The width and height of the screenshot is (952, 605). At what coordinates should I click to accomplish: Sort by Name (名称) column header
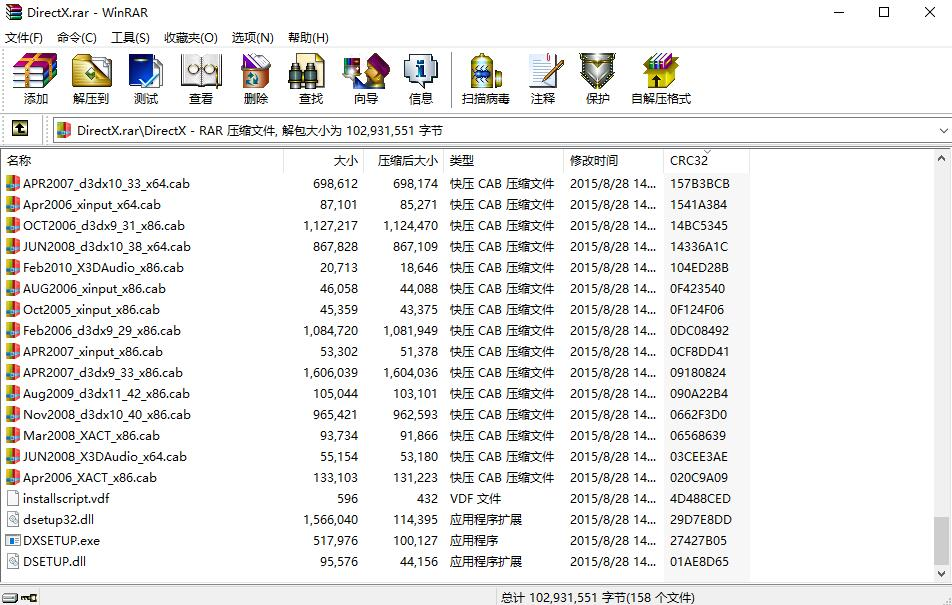[x=143, y=161]
